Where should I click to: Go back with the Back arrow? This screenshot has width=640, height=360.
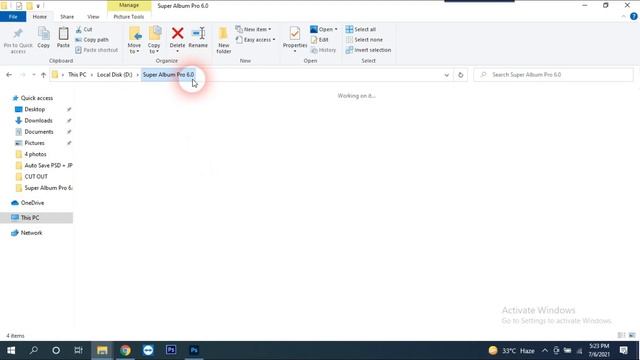click(x=9, y=75)
